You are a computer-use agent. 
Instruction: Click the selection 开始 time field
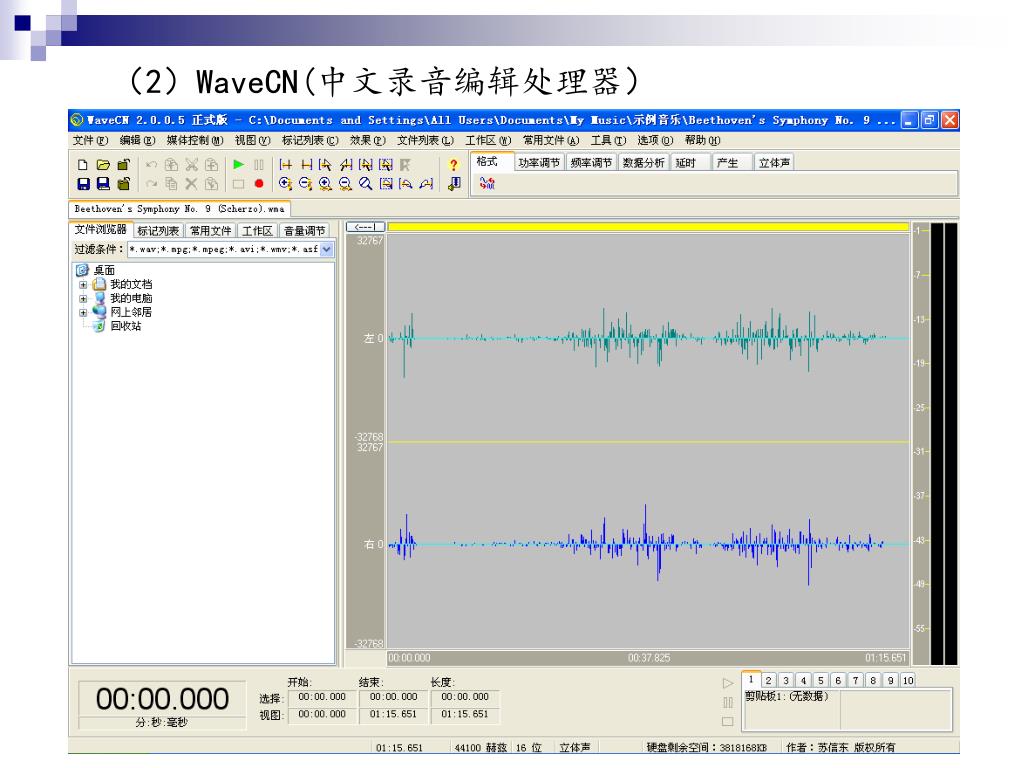tap(321, 697)
